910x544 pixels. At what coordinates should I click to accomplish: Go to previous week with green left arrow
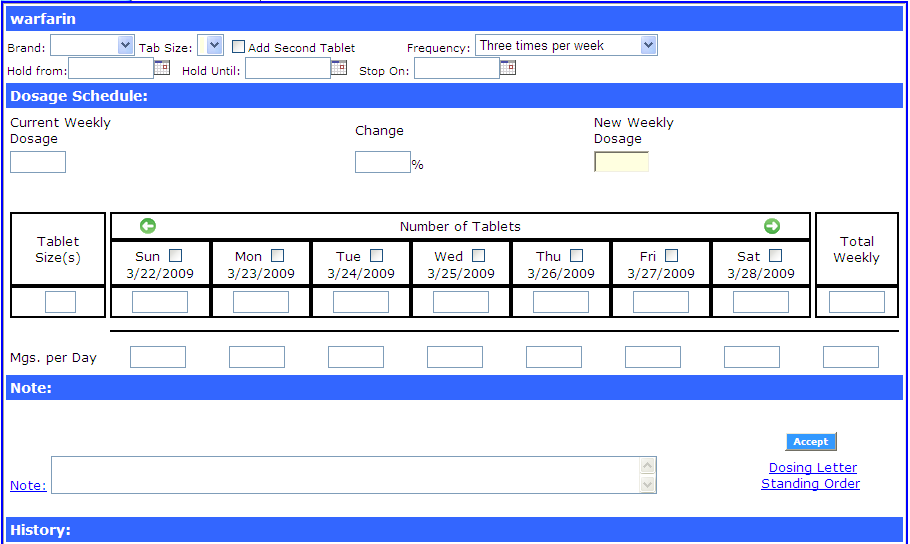(148, 226)
